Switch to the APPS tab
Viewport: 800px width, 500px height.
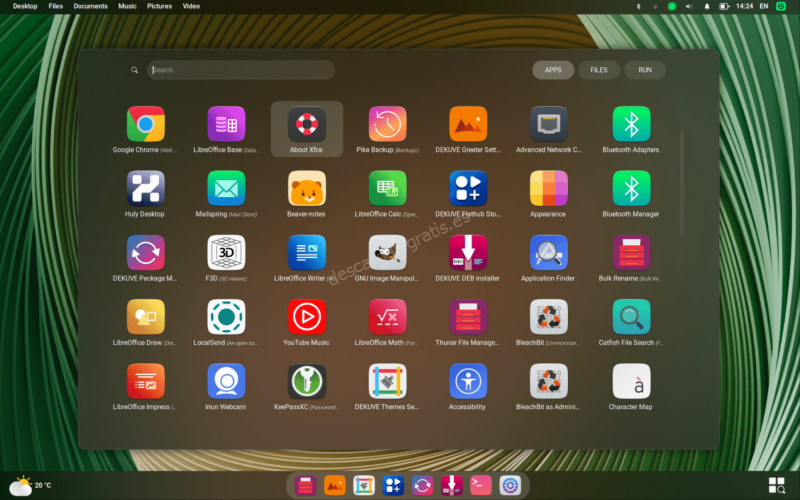(x=553, y=70)
